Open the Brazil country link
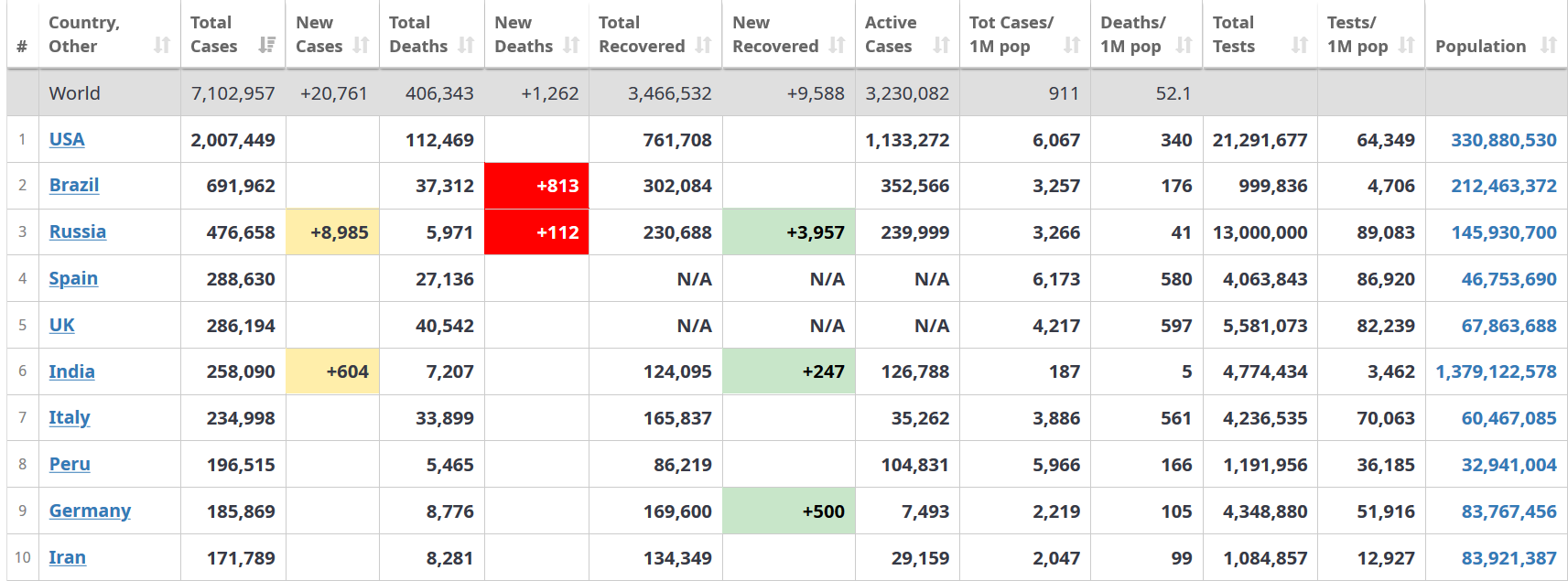Image resolution: width=1568 pixels, height=581 pixels. pyautogui.click(x=74, y=185)
